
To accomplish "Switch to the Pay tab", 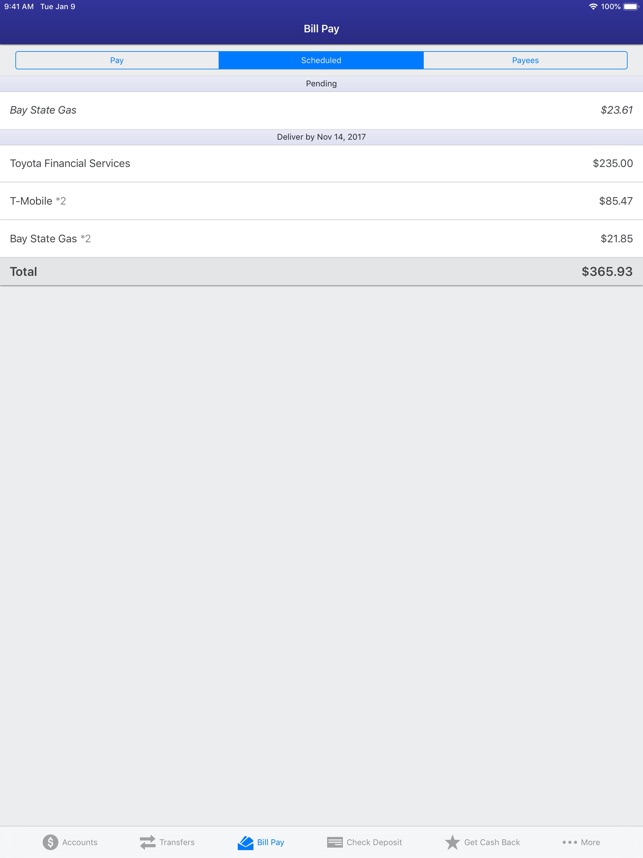I will 117,60.
